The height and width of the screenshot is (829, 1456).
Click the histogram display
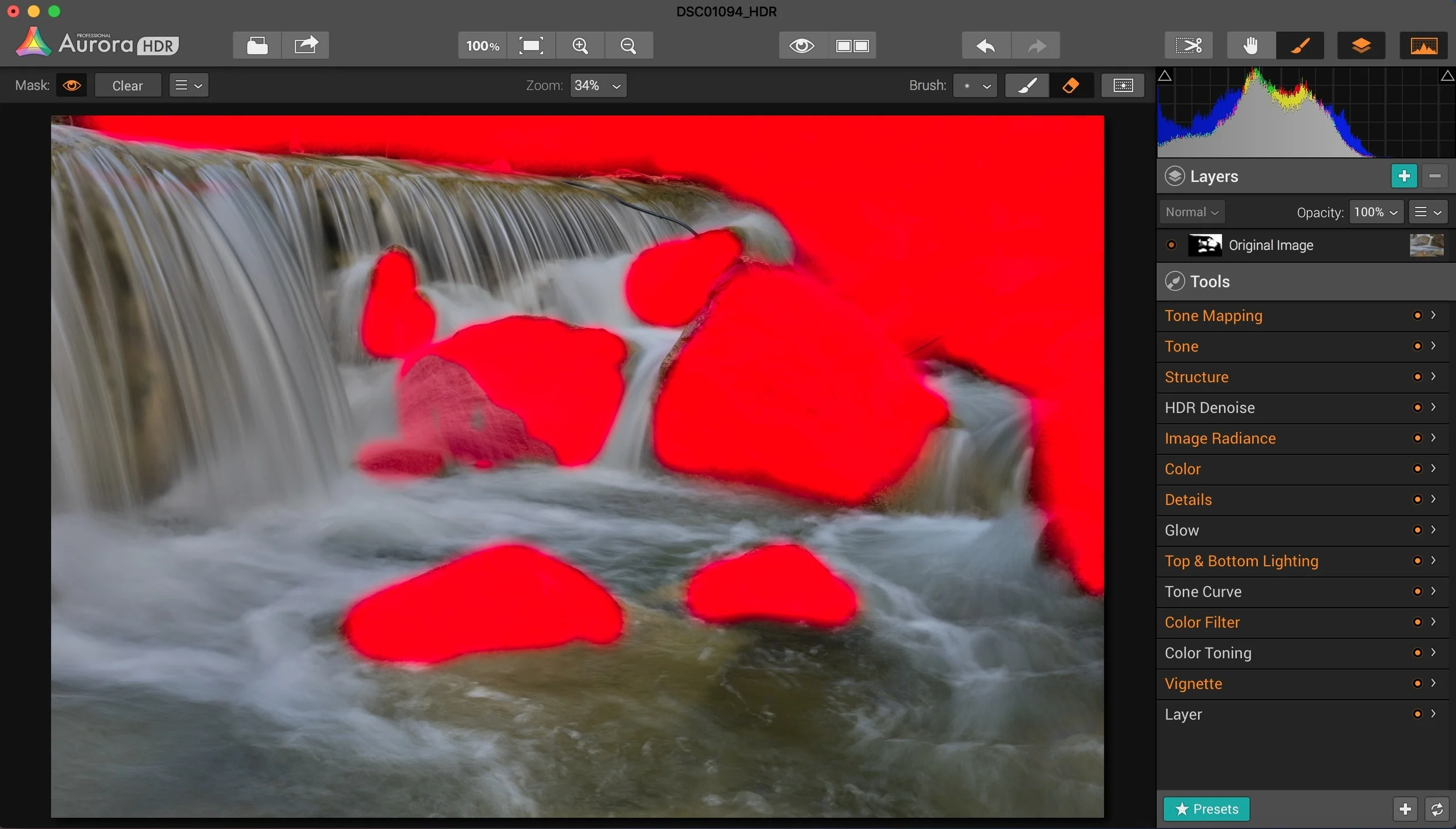point(1305,112)
